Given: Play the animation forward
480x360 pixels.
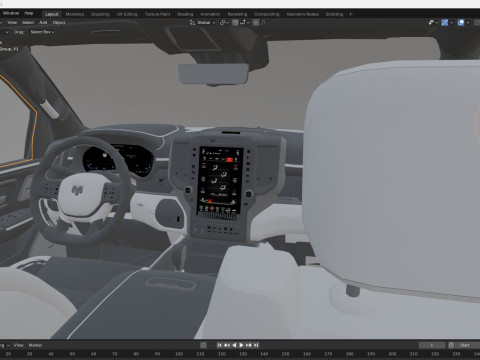Looking at the screenshot, I should [241, 345].
